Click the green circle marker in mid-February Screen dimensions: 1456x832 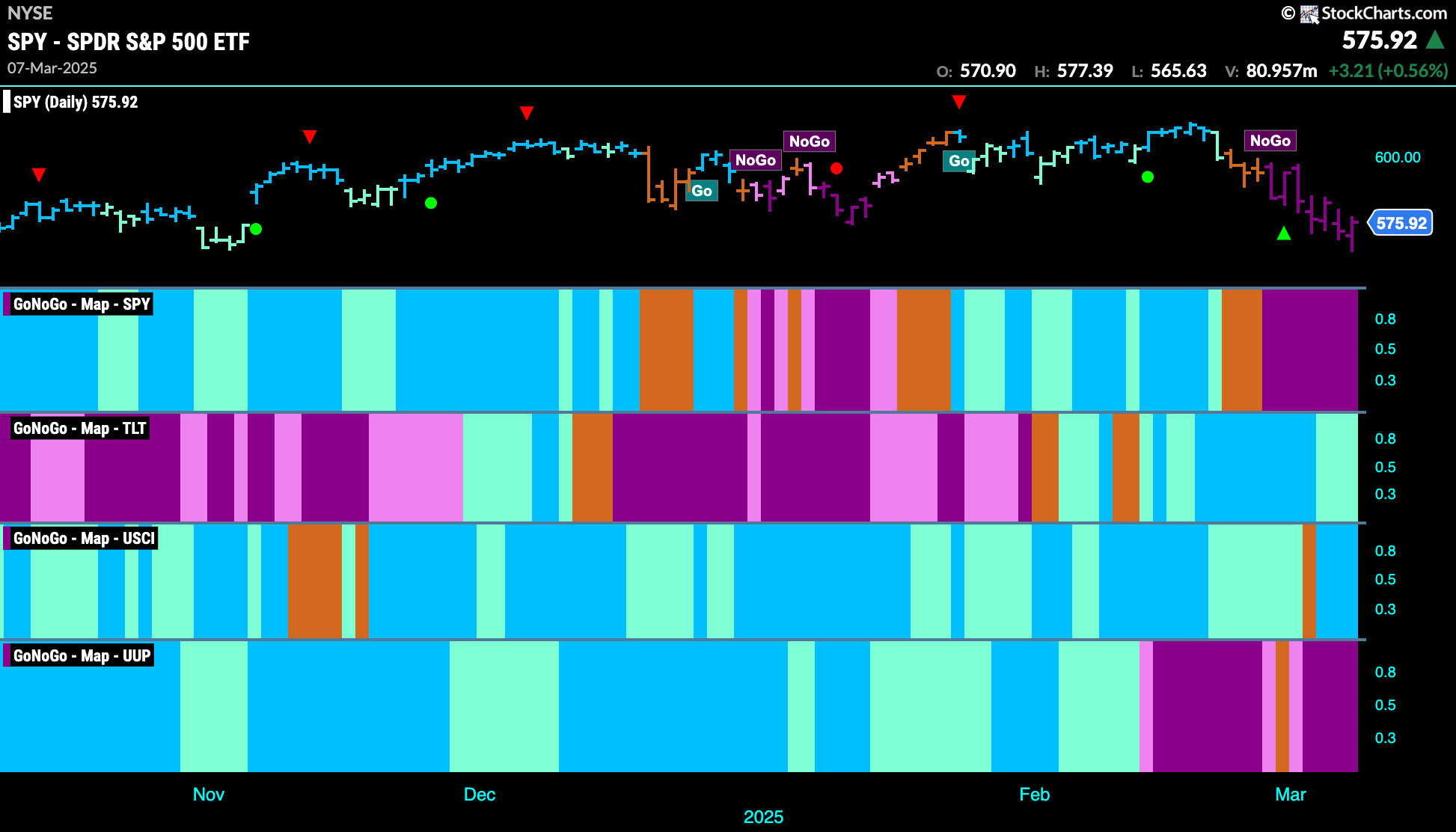point(1148,177)
